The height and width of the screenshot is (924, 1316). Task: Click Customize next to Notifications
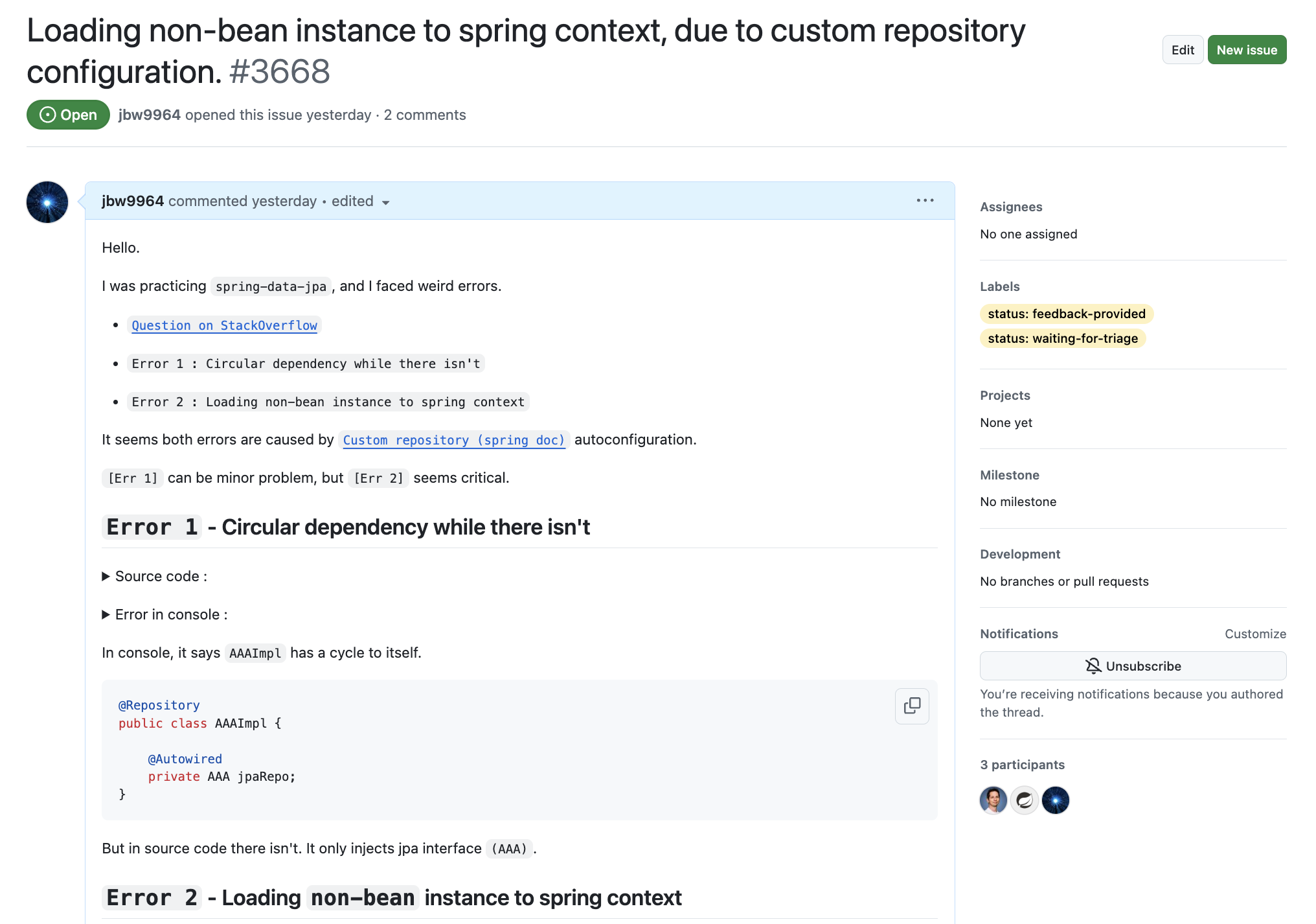[1254, 634]
